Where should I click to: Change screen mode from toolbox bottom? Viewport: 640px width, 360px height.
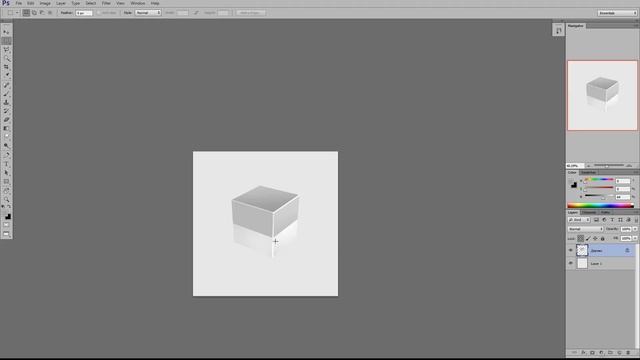click(6, 234)
